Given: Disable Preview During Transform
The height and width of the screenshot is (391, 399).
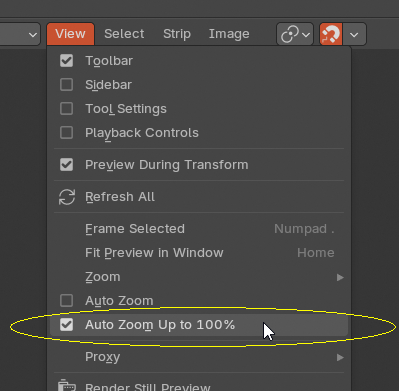Looking at the screenshot, I should (x=66, y=165).
